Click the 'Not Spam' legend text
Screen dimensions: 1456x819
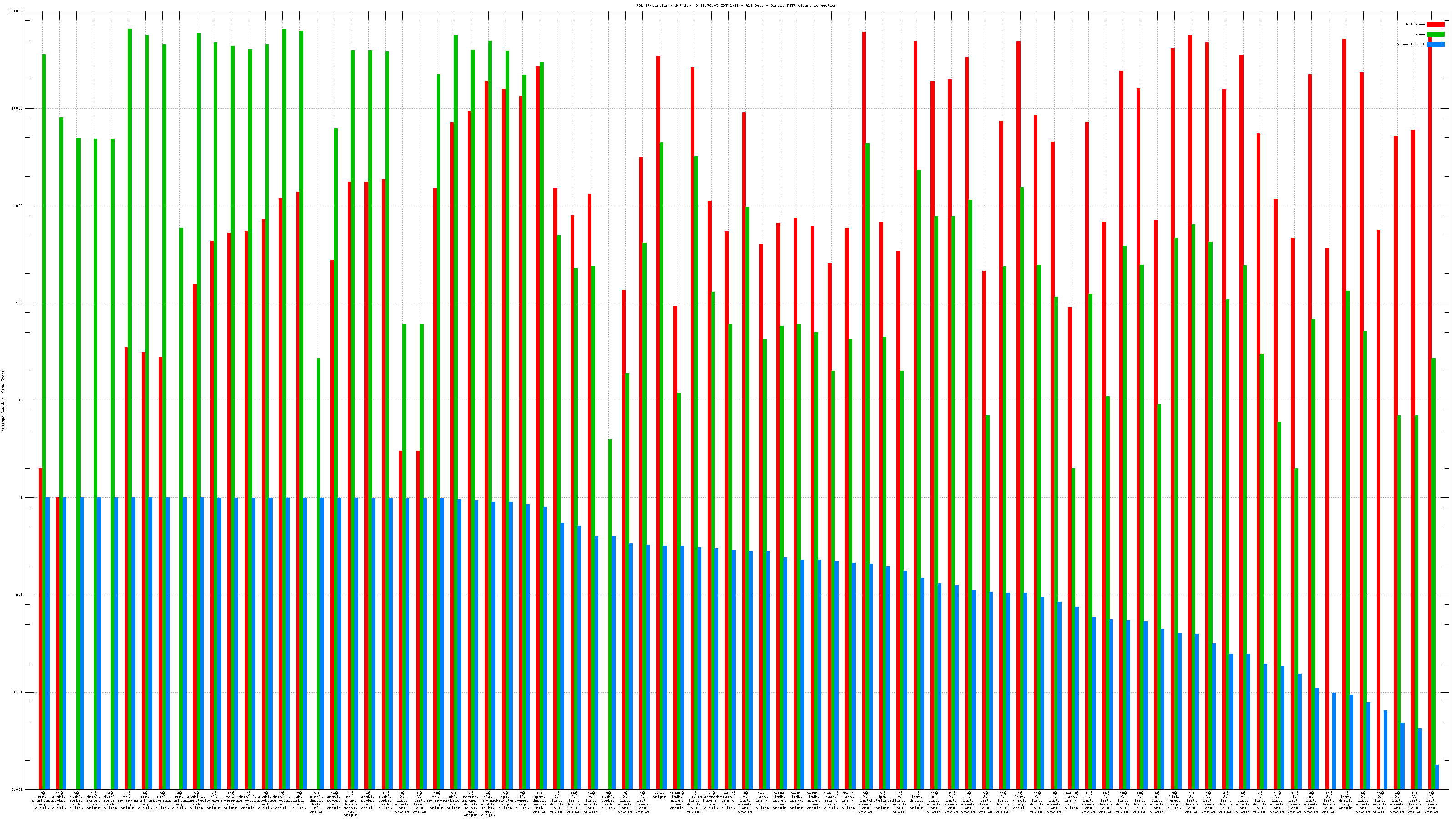click(1416, 24)
